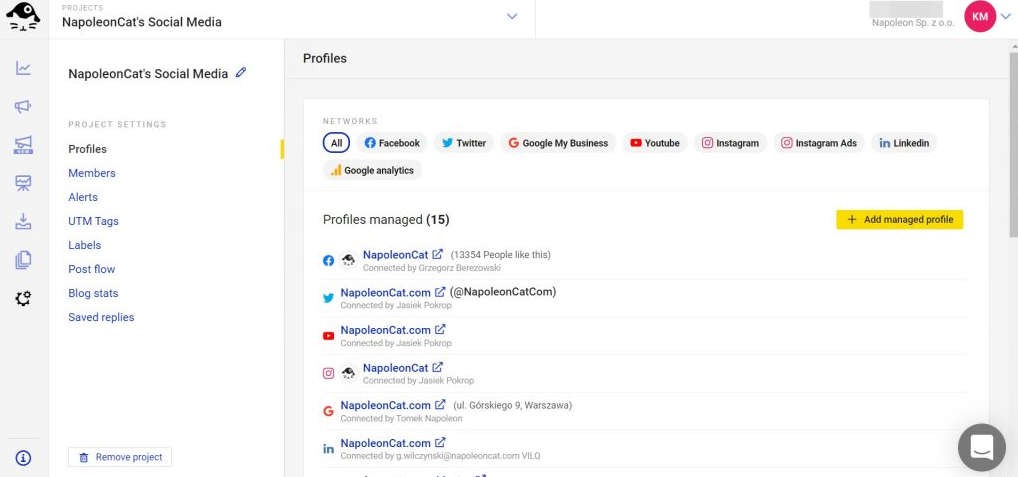Click the Facebook icon beside NapoleonCat row
Screen dimensions: 1018x477
pos(329,260)
